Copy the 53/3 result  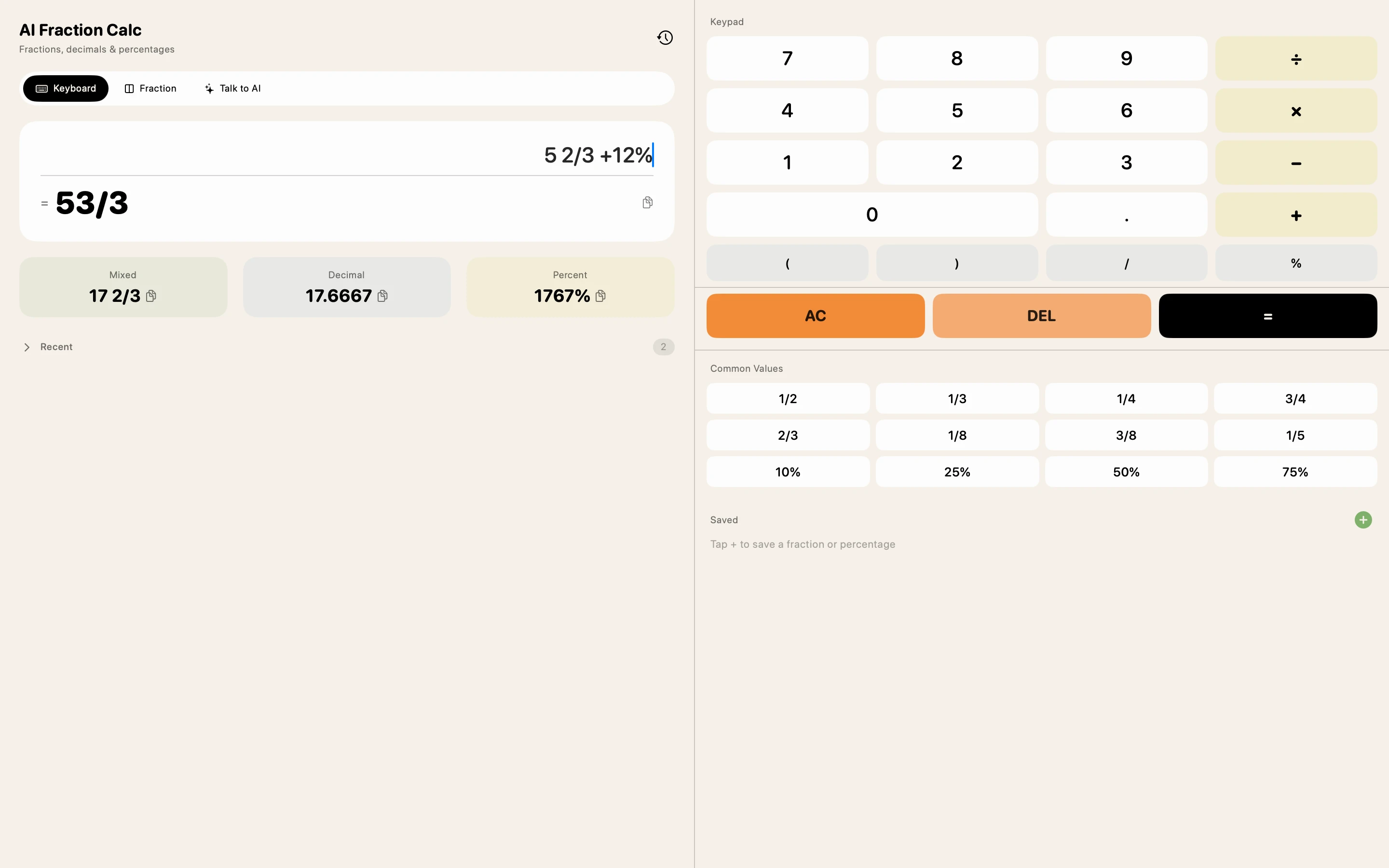tap(647, 202)
